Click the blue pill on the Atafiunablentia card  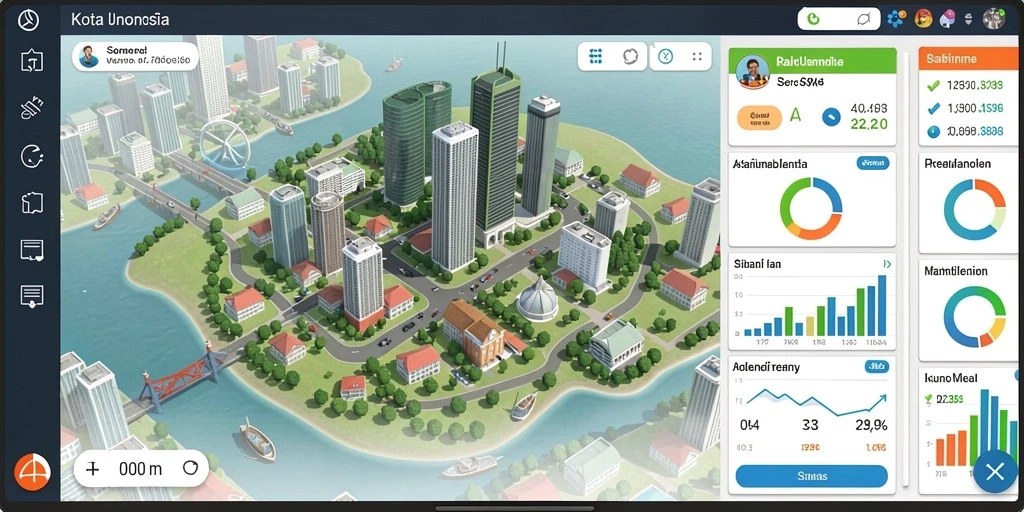tap(872, 163)
